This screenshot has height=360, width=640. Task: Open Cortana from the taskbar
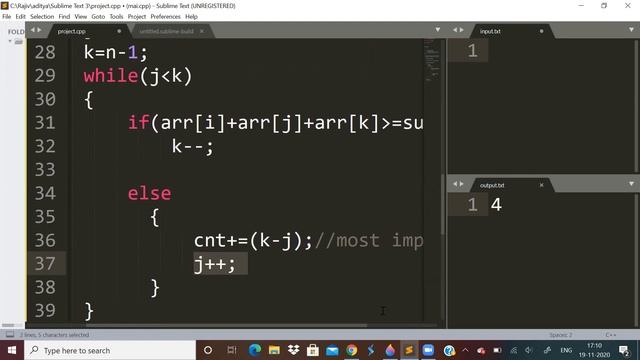coord(208,350)
